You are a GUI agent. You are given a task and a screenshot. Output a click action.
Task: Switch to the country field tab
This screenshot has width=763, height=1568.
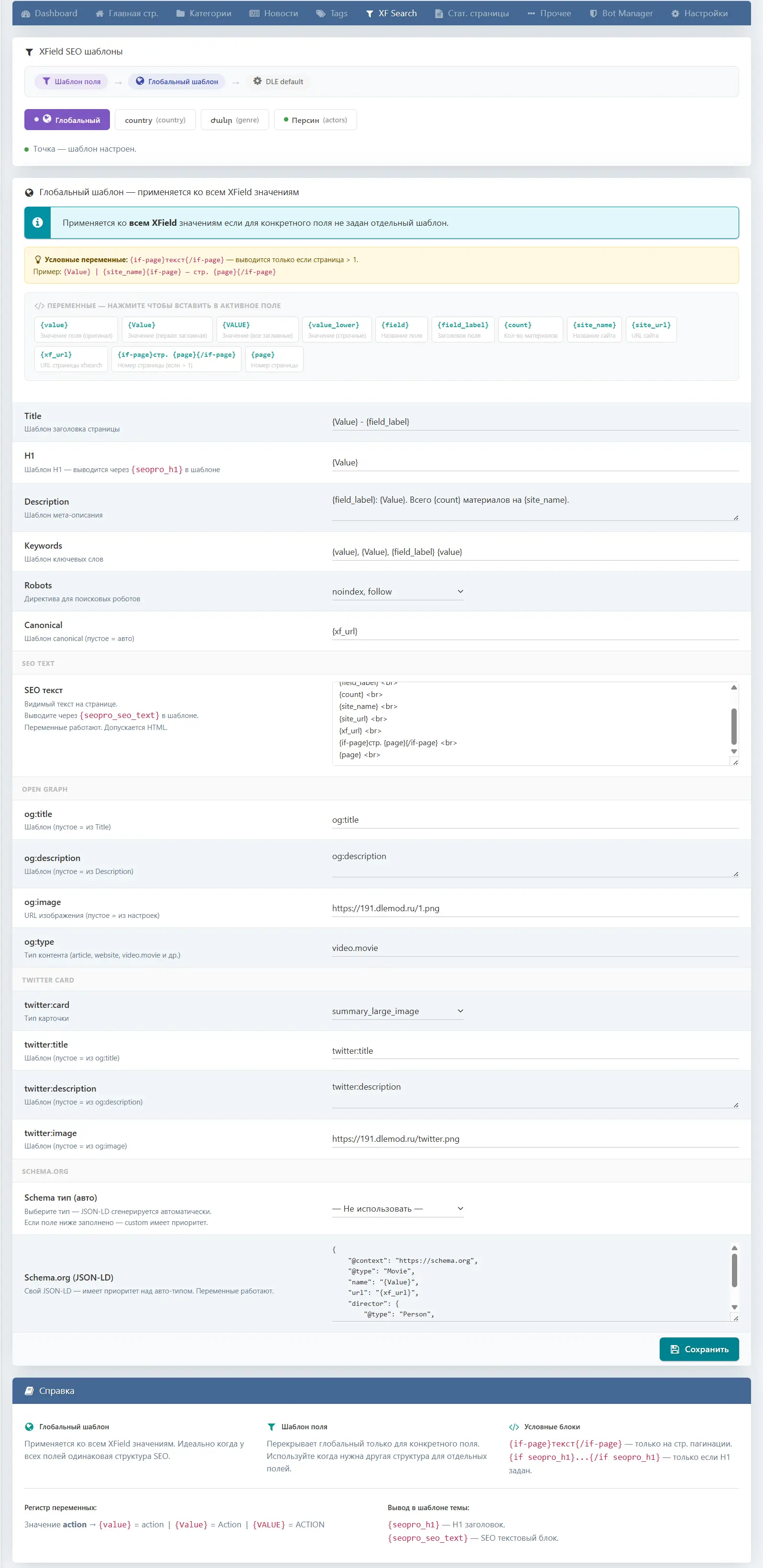155,120
